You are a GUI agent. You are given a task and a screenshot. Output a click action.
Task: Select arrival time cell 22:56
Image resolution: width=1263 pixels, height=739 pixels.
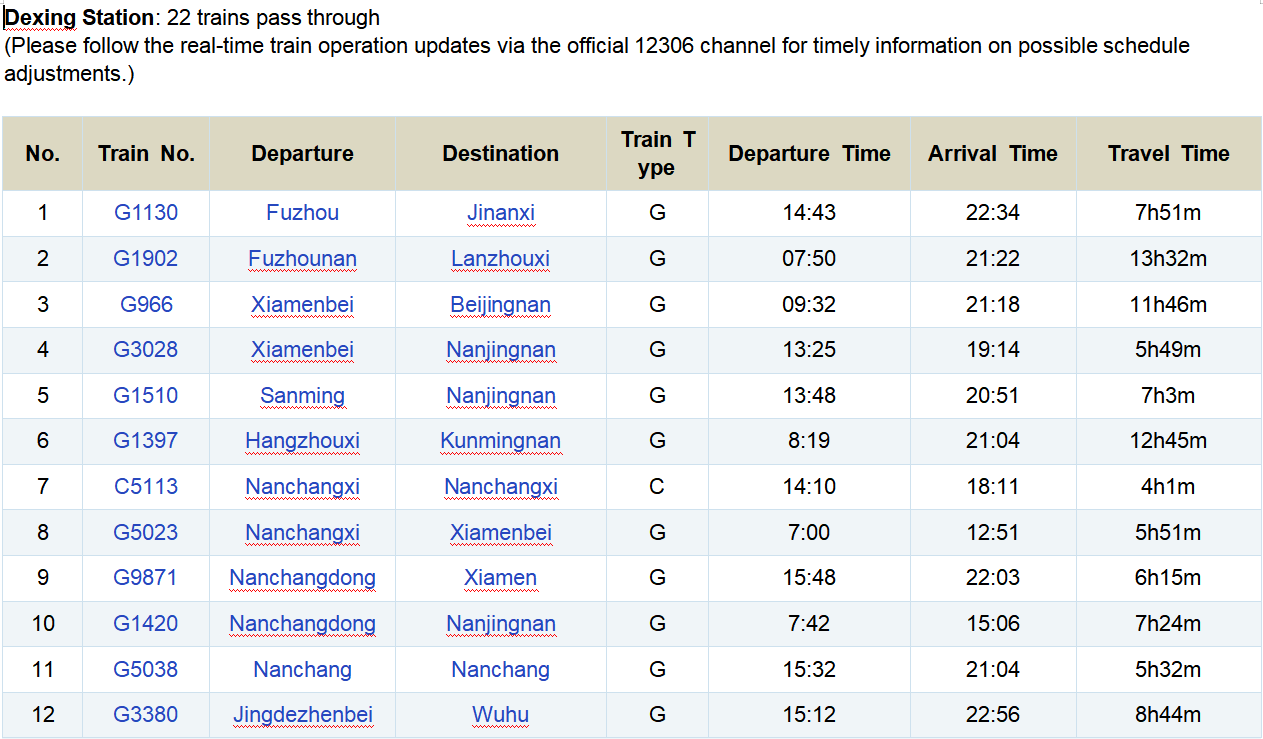click(992, 715)
